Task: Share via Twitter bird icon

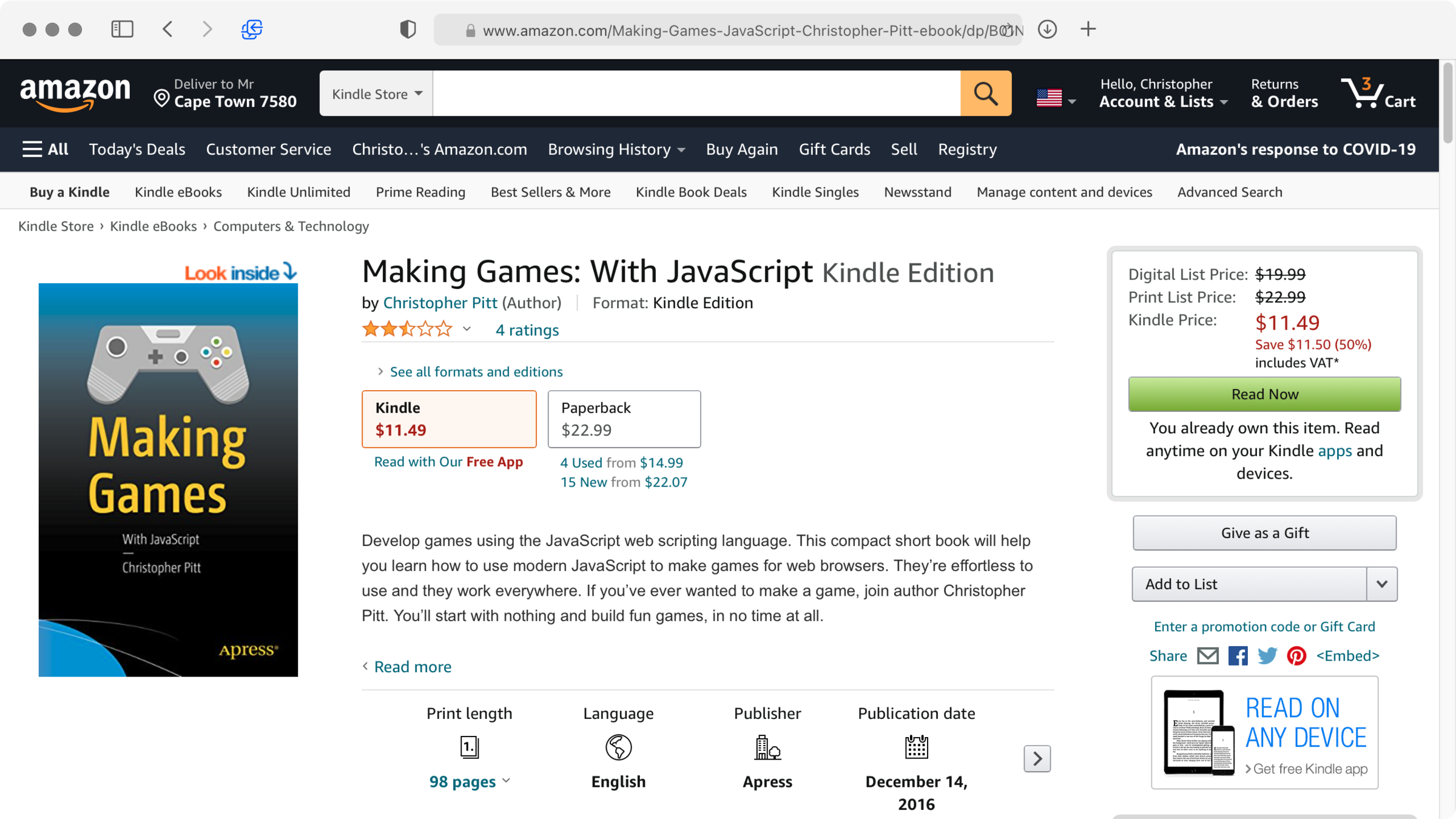Action: (x=1267, y=656)
